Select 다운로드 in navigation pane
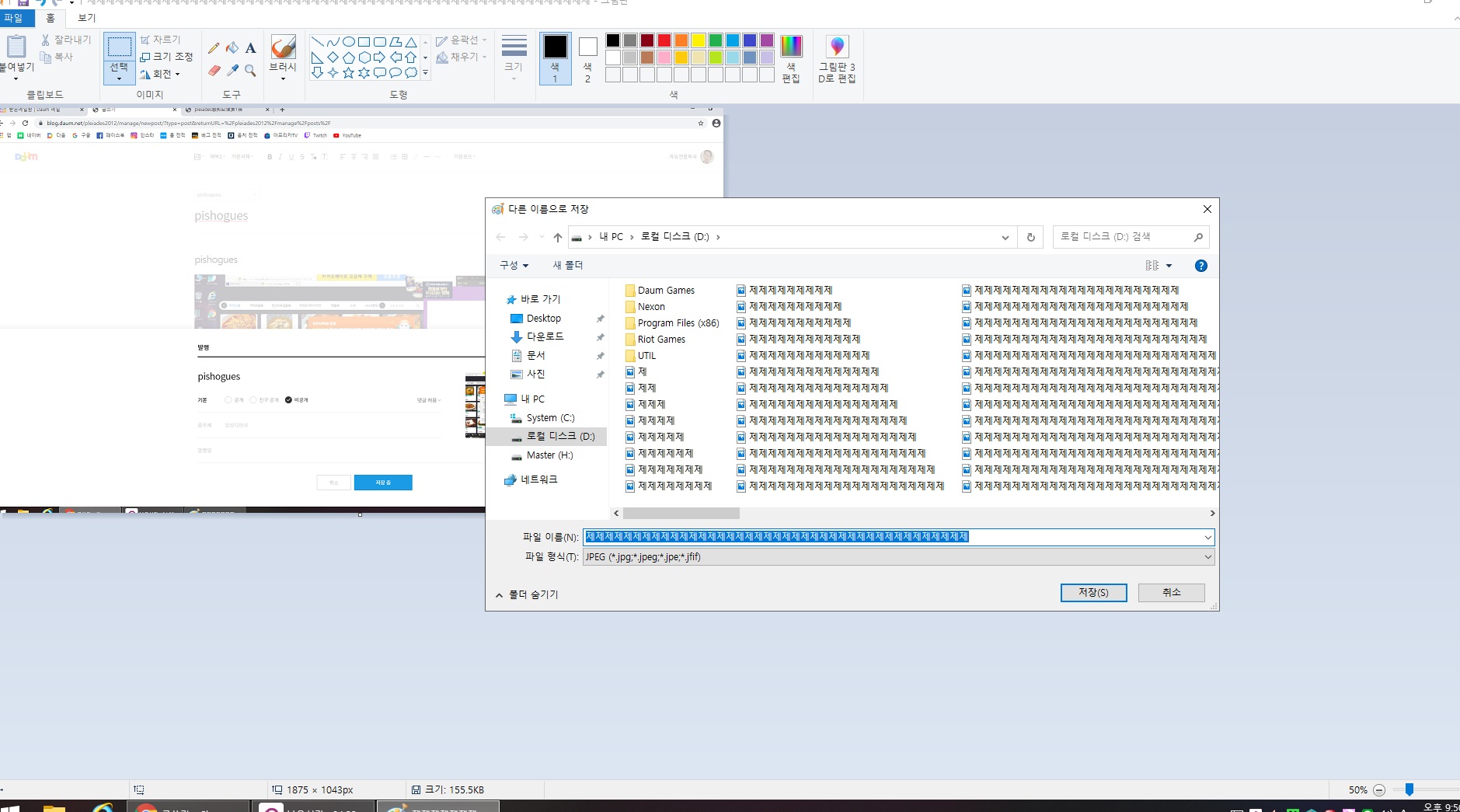 pos(545,336)
